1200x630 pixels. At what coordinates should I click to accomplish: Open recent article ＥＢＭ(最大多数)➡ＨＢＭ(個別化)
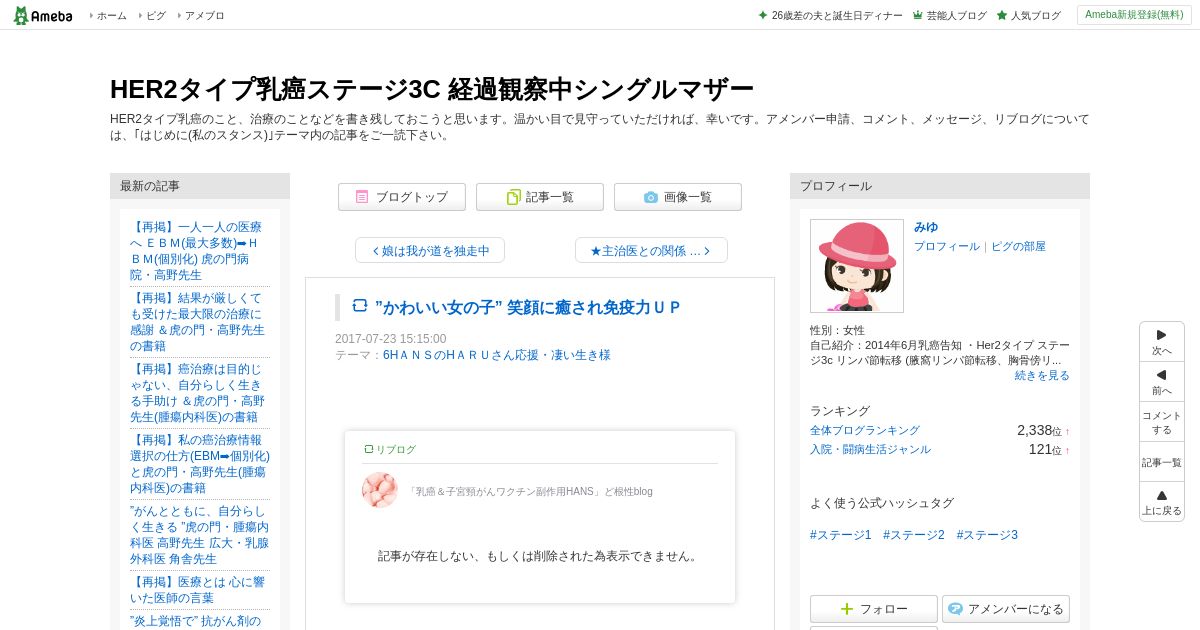click(x=199, y=251)
